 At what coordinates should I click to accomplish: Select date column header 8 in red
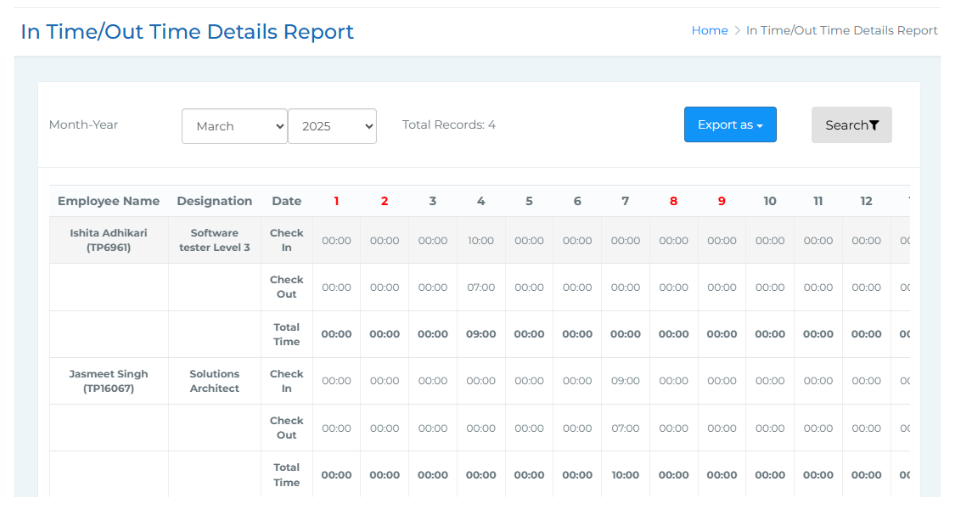pyautogui.click(x=673, y=201)
